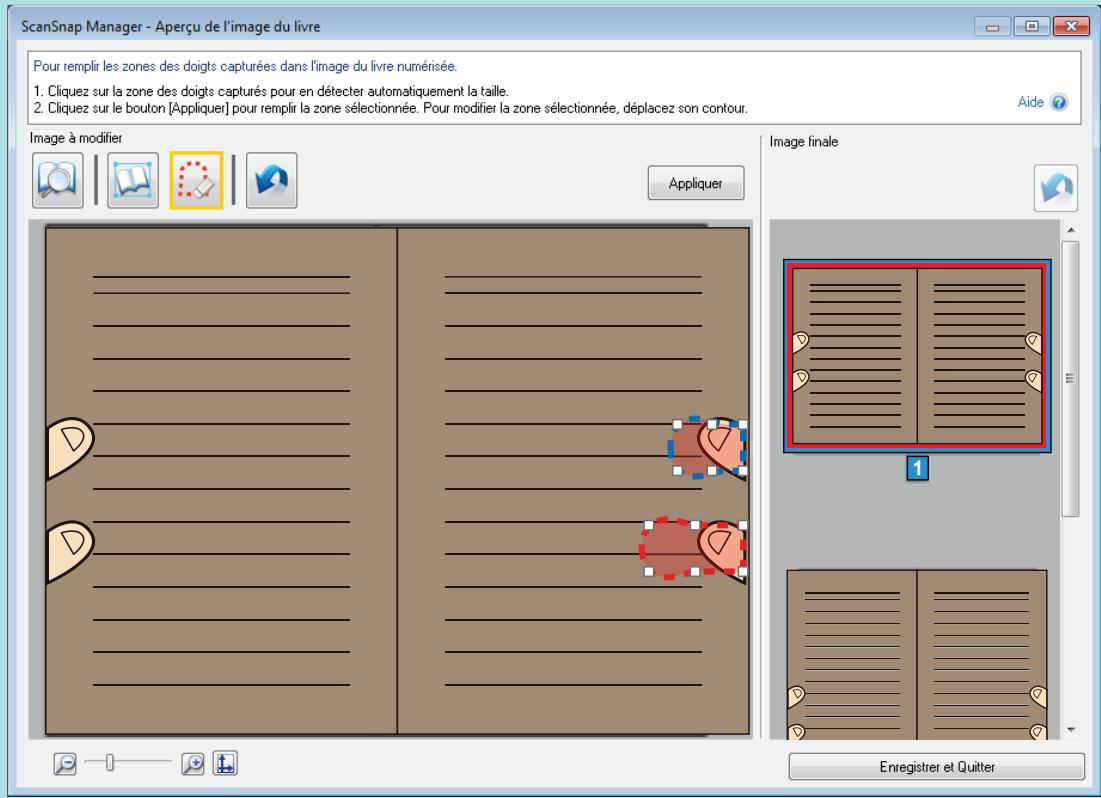The height and width of the screenshot is (798, 1101).
Task: Minimize the ScanSnap Manager window
Action: [992, 27]
